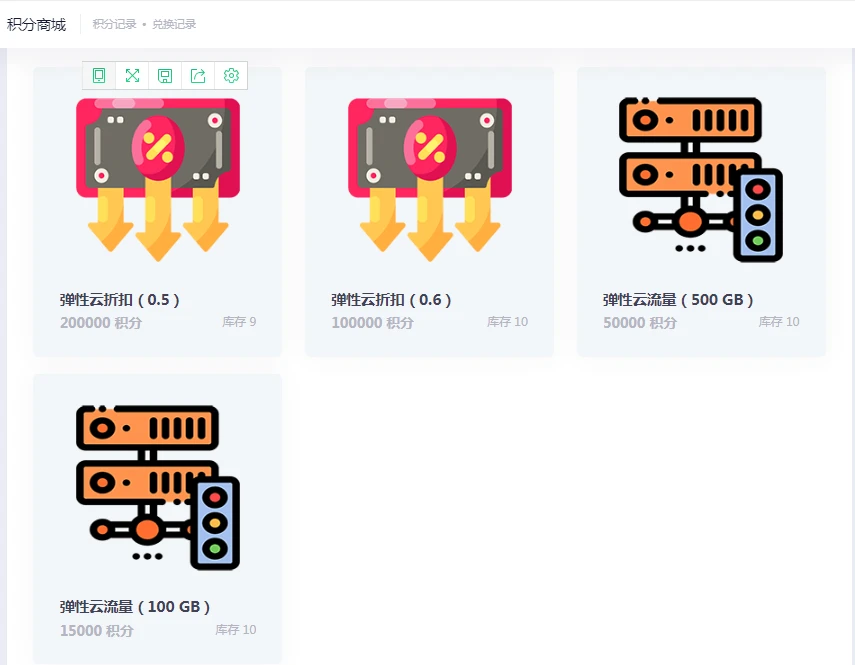855x665 pixels.
Task: Select the 弹性云流量 (500 GB) product title
Action: pyautogui.click(x=678, y=299)
